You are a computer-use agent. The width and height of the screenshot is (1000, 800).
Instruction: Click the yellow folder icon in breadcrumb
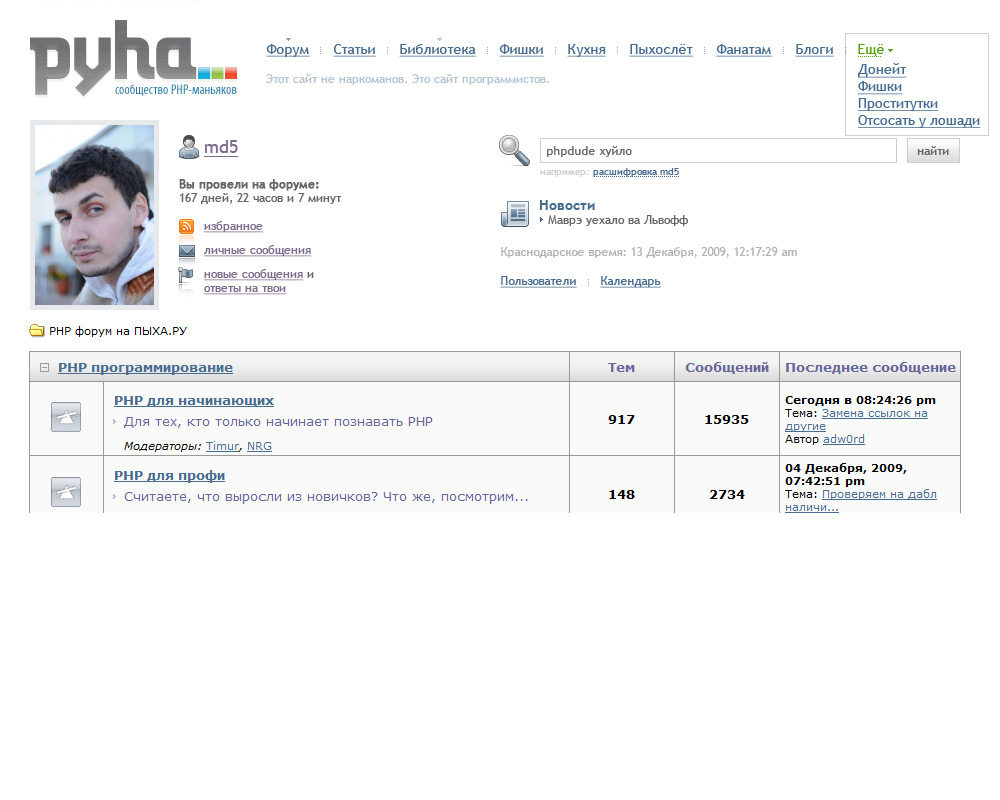[x=37, y=331]
